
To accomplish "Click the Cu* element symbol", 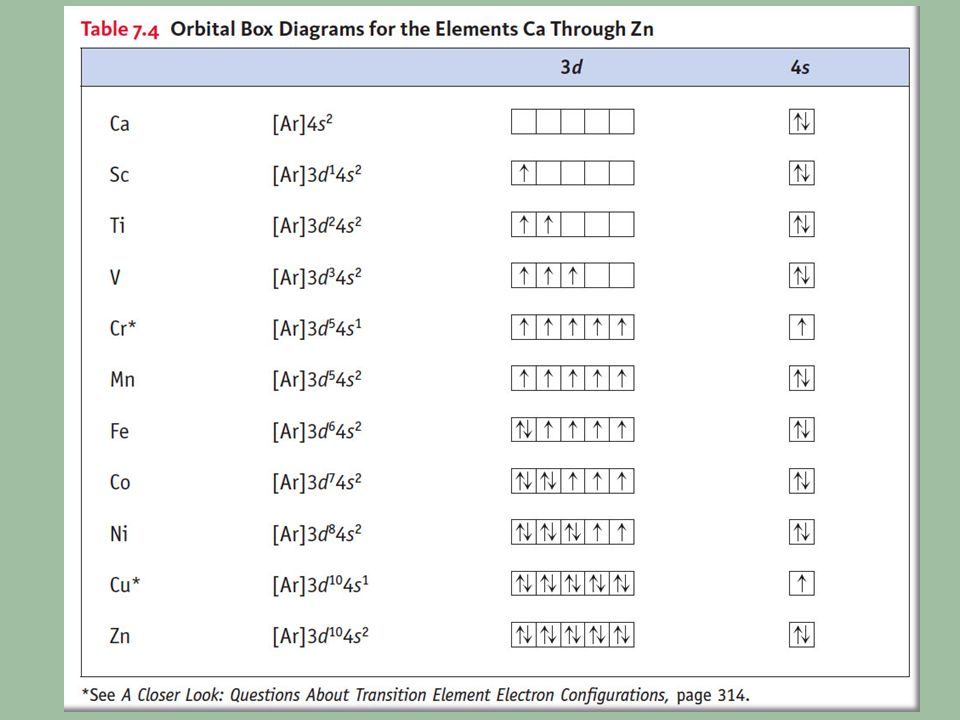I will 125,585.
